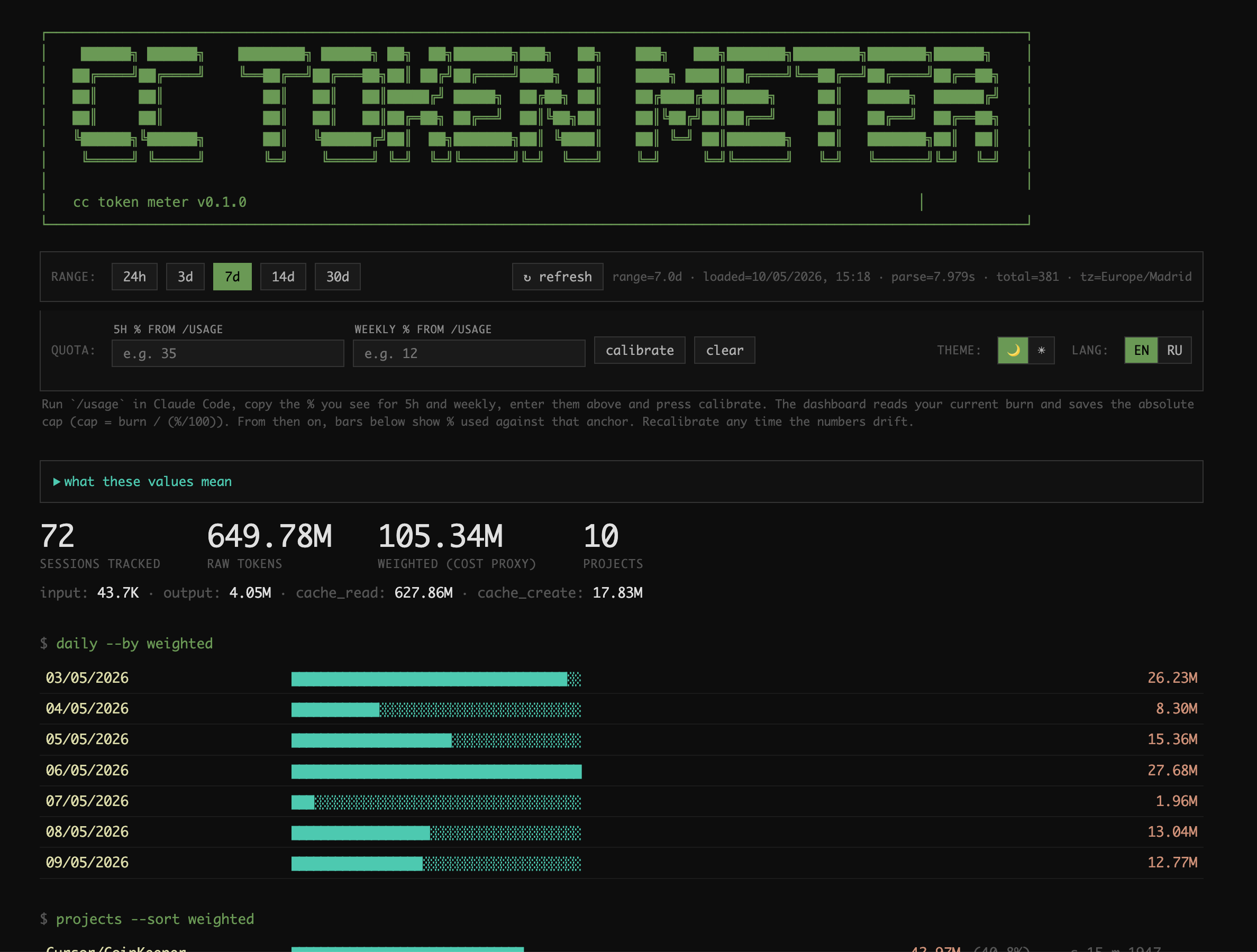Click the 26.23M daily total

tap(1172, 678)
